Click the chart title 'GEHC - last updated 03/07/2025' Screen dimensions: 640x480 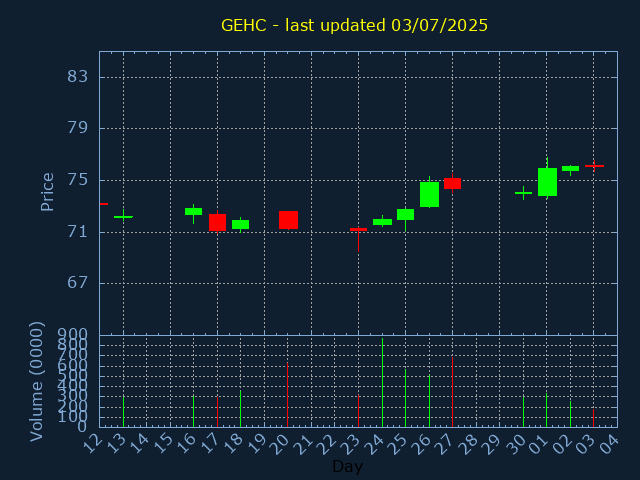354,25
